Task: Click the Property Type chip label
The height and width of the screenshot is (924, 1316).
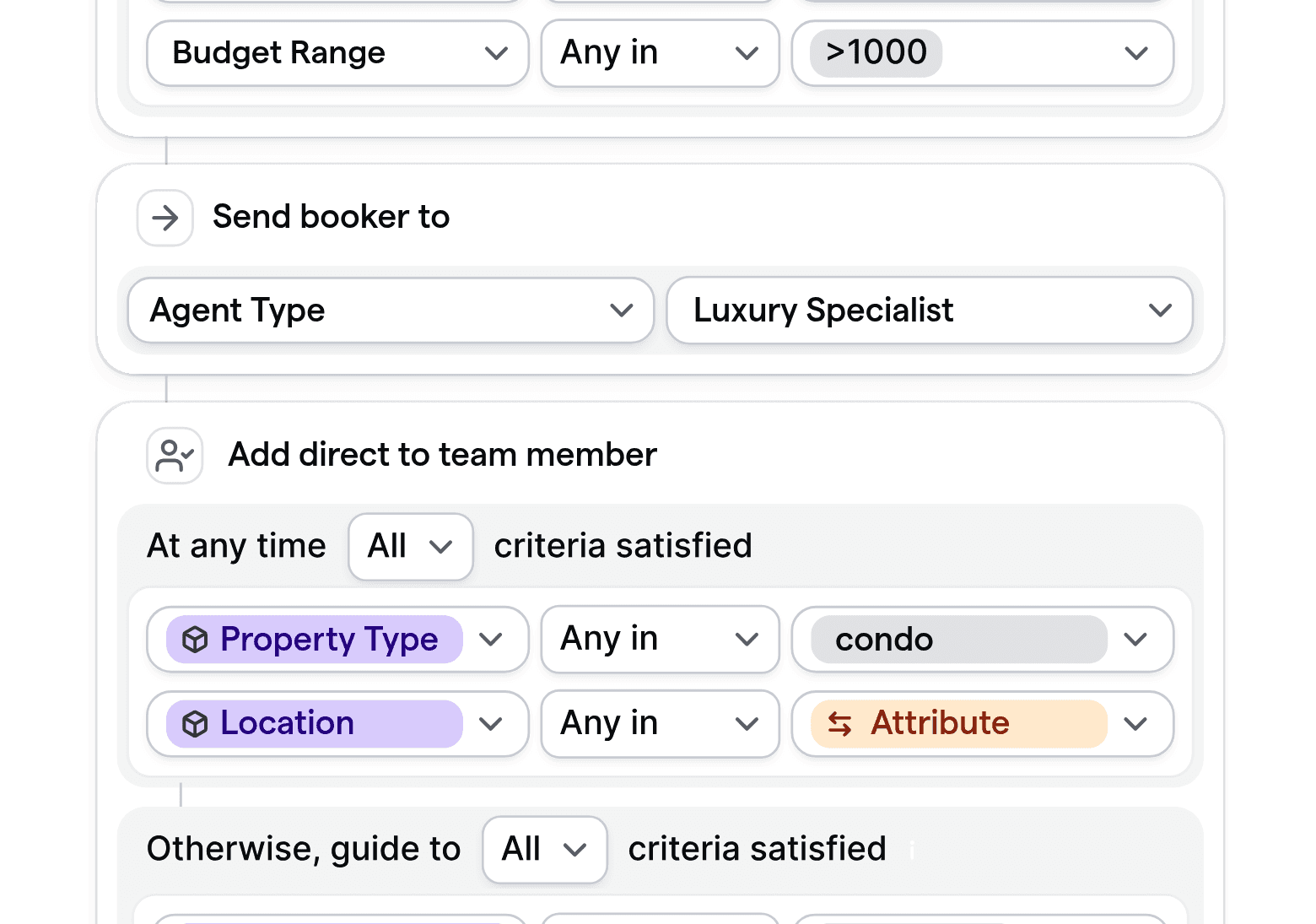Action: pos(327,640)
